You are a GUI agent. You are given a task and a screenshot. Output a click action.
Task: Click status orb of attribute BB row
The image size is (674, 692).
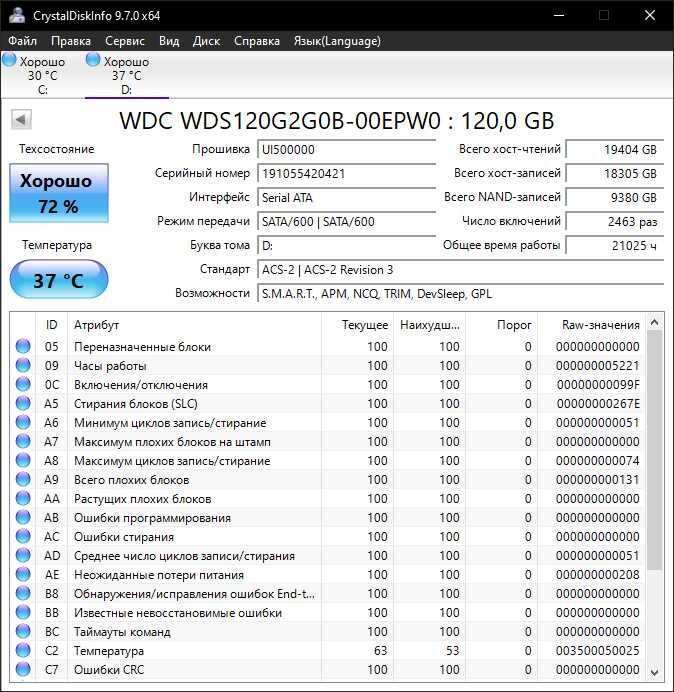[23, 612]
